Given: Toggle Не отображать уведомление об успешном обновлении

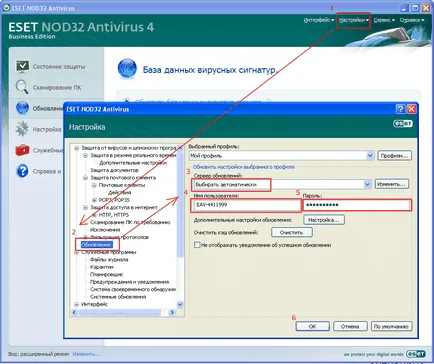Looking at the screenshot, I should point(197,245).
